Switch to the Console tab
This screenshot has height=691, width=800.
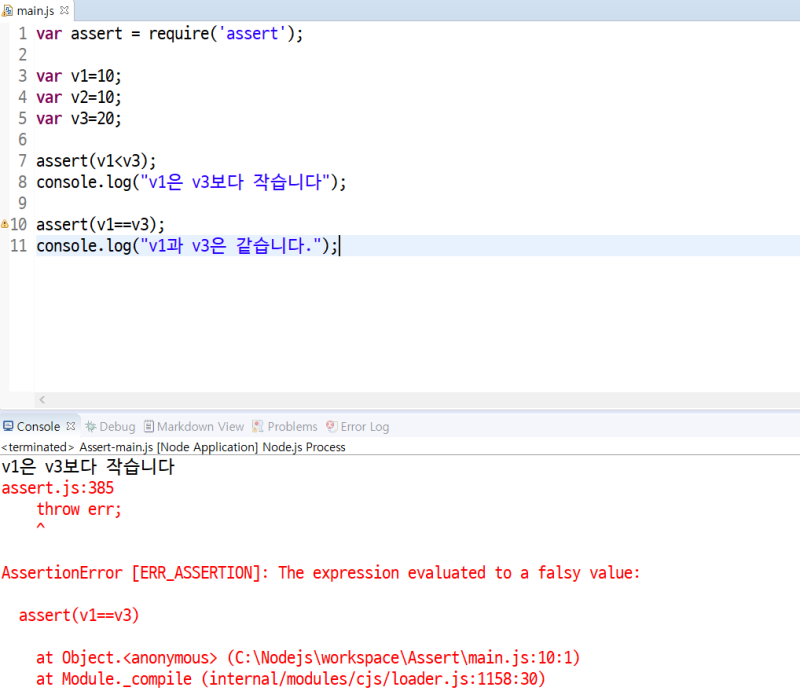point(38,425)
